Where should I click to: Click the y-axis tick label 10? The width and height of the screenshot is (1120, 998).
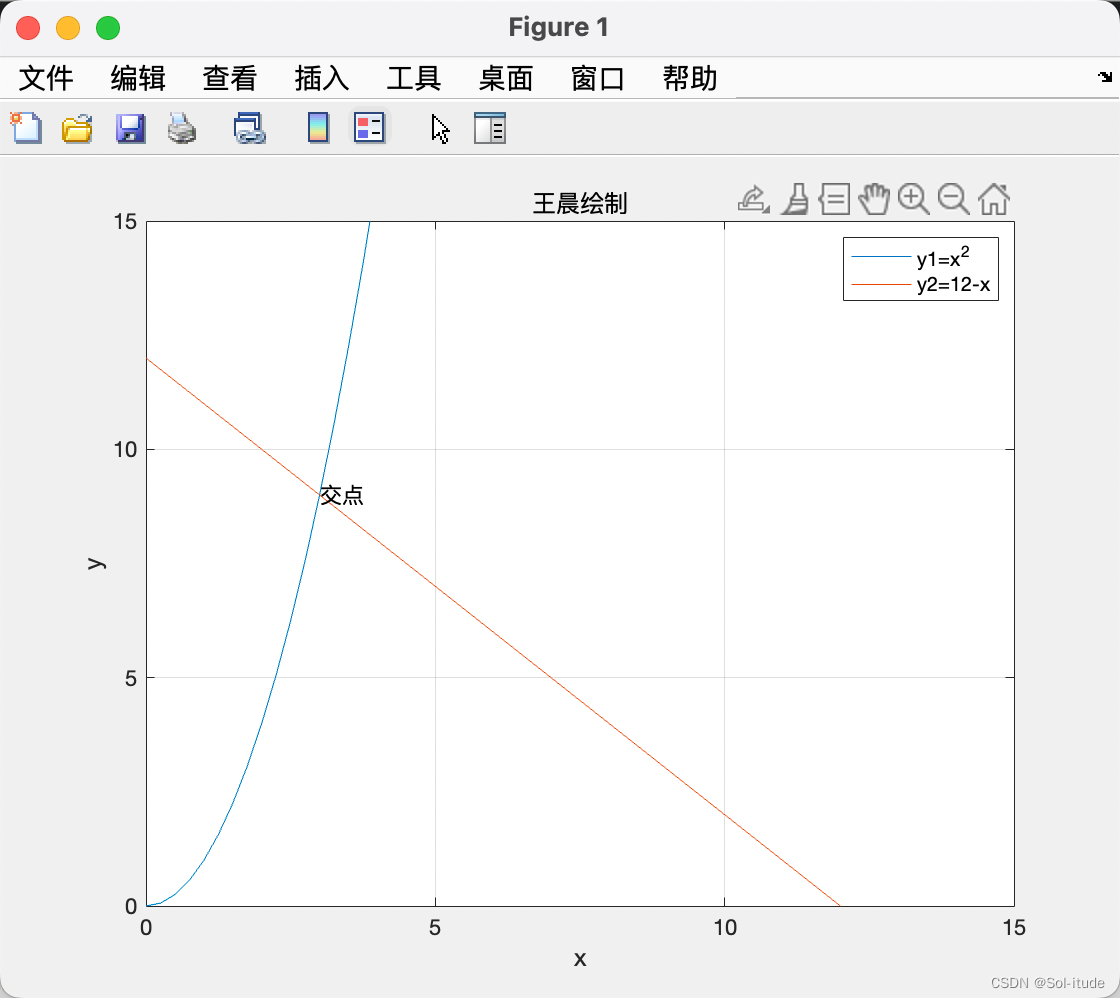click(125, 449)
